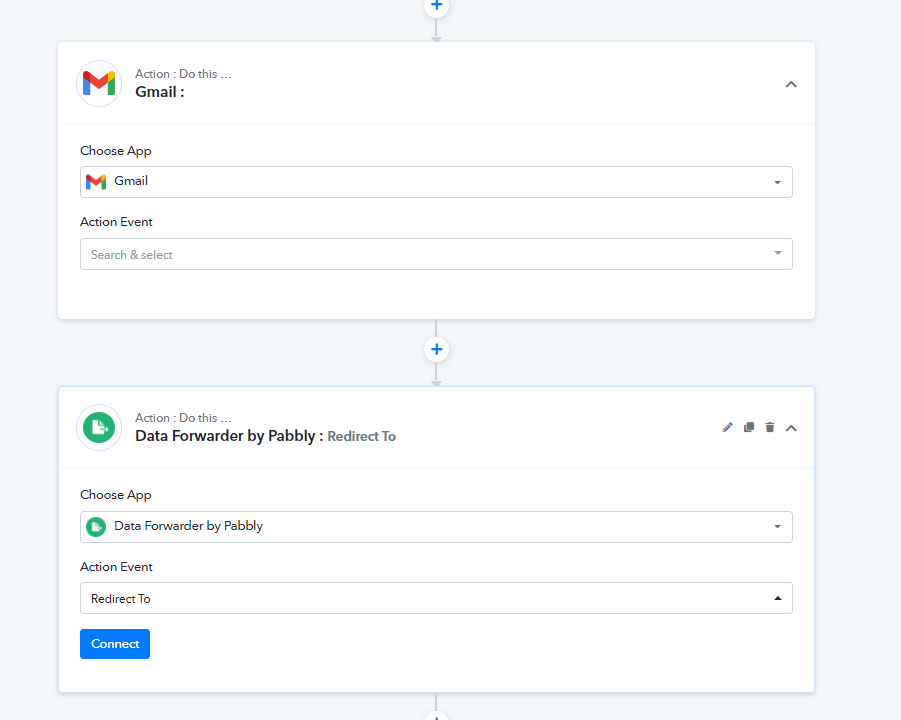Open the Redirect To action event dropdown
The height and width of the screenshot is (720, 901).
[436, 598]
